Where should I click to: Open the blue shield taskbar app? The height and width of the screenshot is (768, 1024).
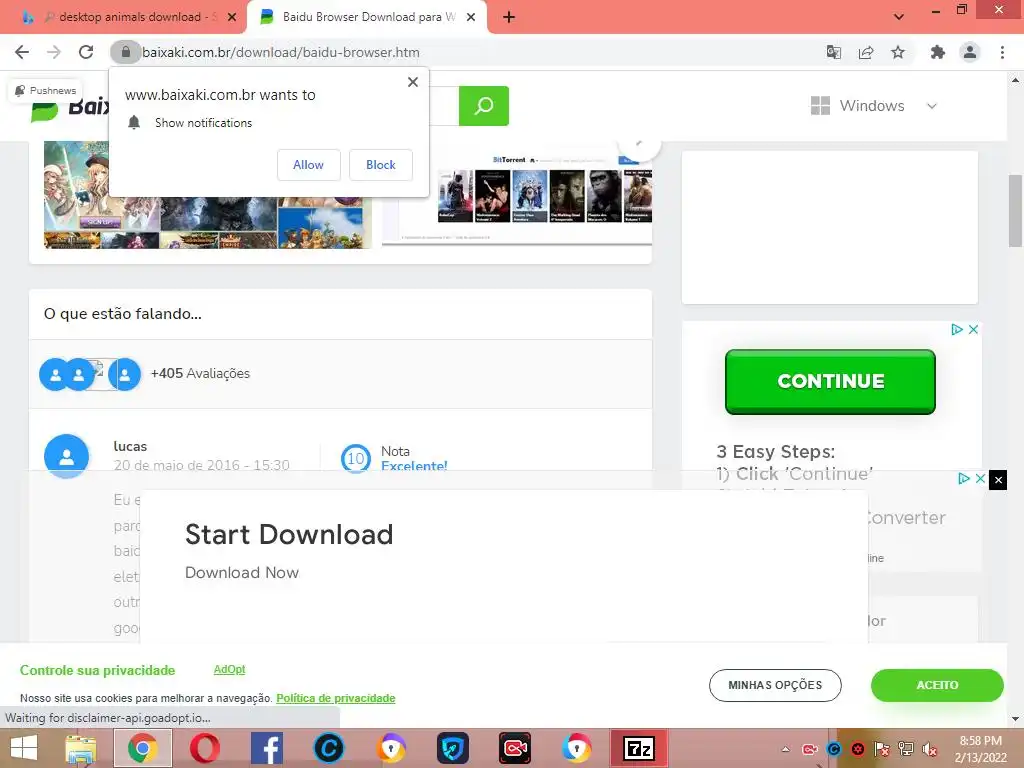[x=453, y=748]
